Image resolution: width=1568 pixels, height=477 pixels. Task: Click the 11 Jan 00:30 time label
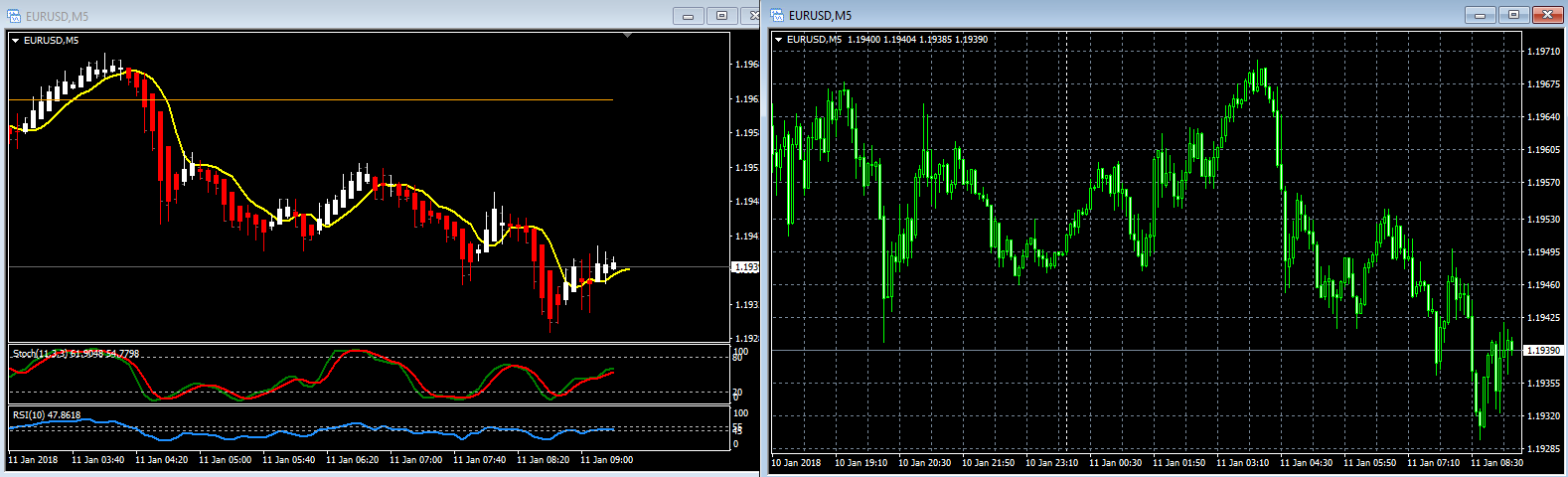1115,463
